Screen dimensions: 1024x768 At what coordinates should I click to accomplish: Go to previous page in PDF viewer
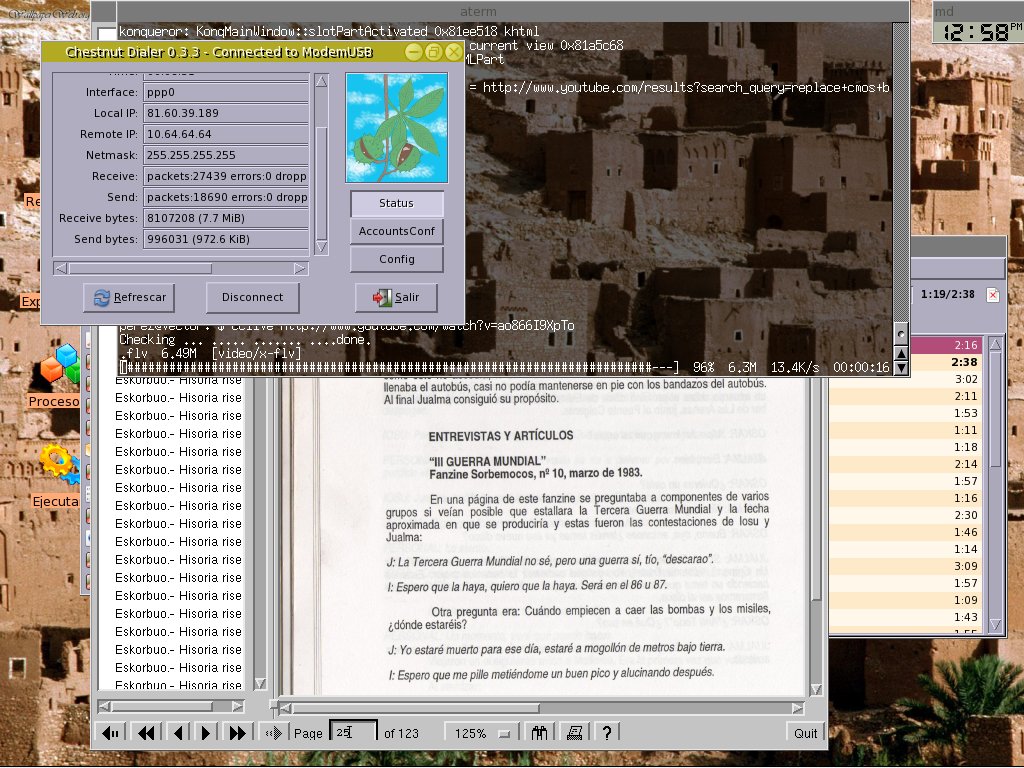tap(178, 733)
